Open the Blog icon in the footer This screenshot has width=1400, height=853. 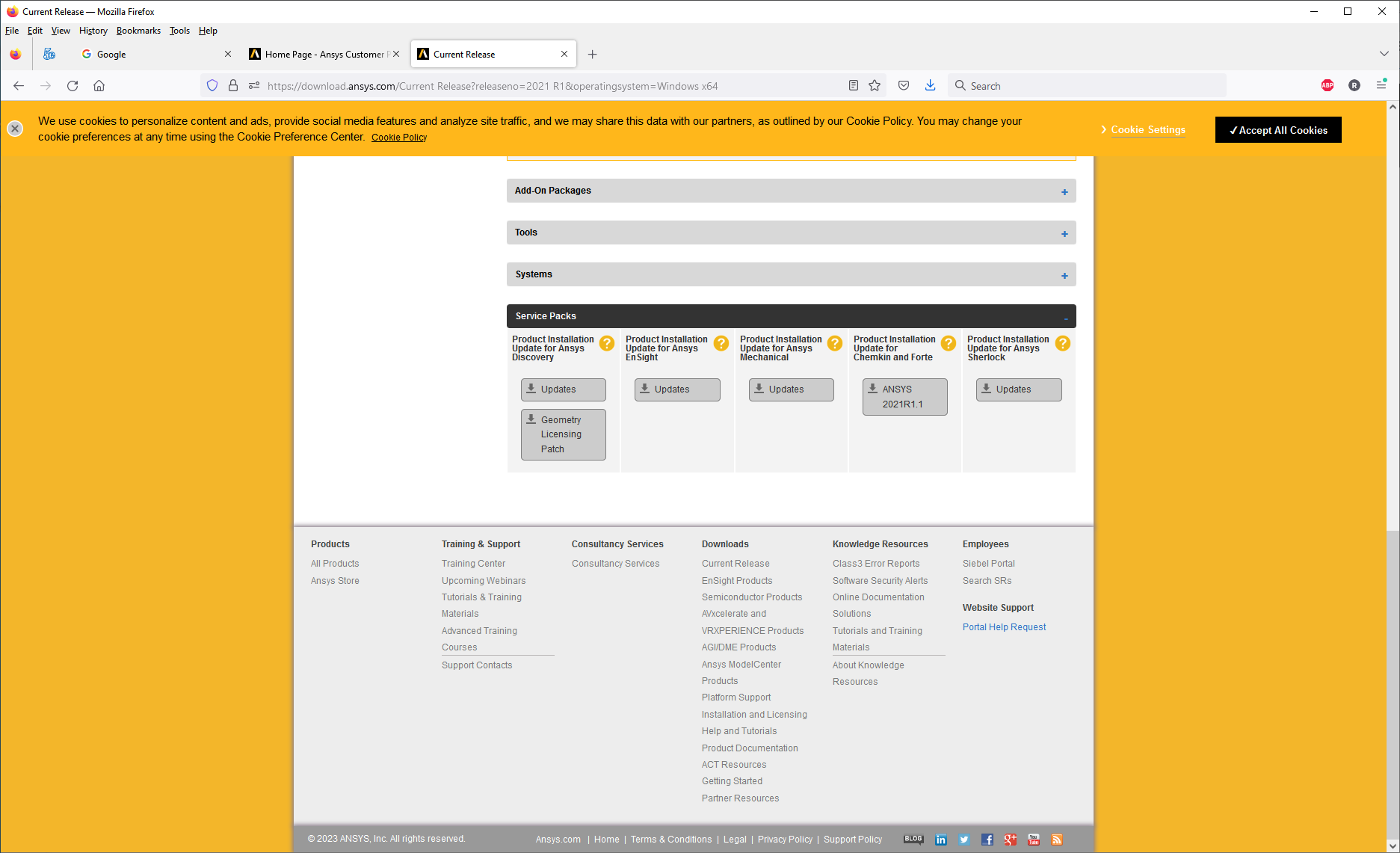tap(913, 839)
